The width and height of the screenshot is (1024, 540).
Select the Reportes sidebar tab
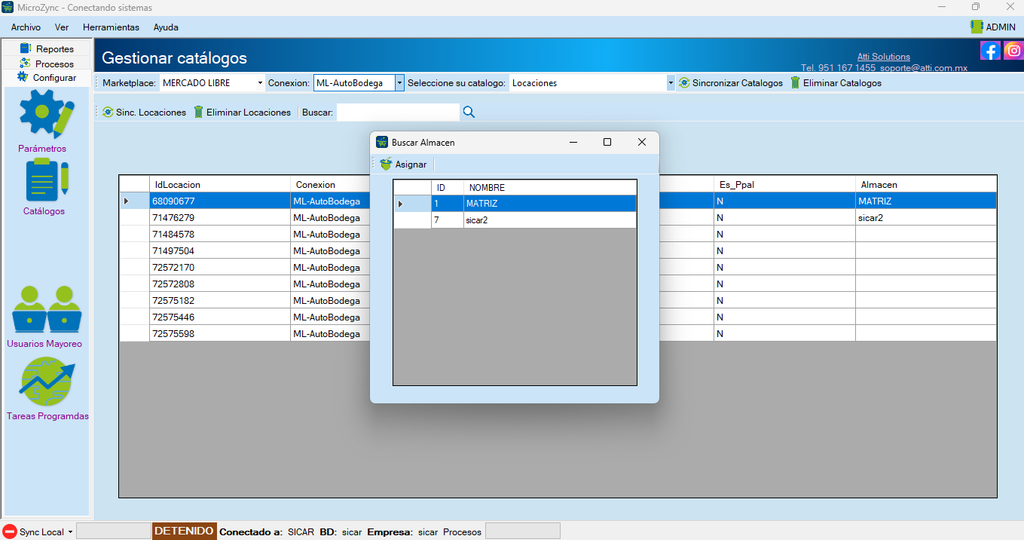[47, 48]
